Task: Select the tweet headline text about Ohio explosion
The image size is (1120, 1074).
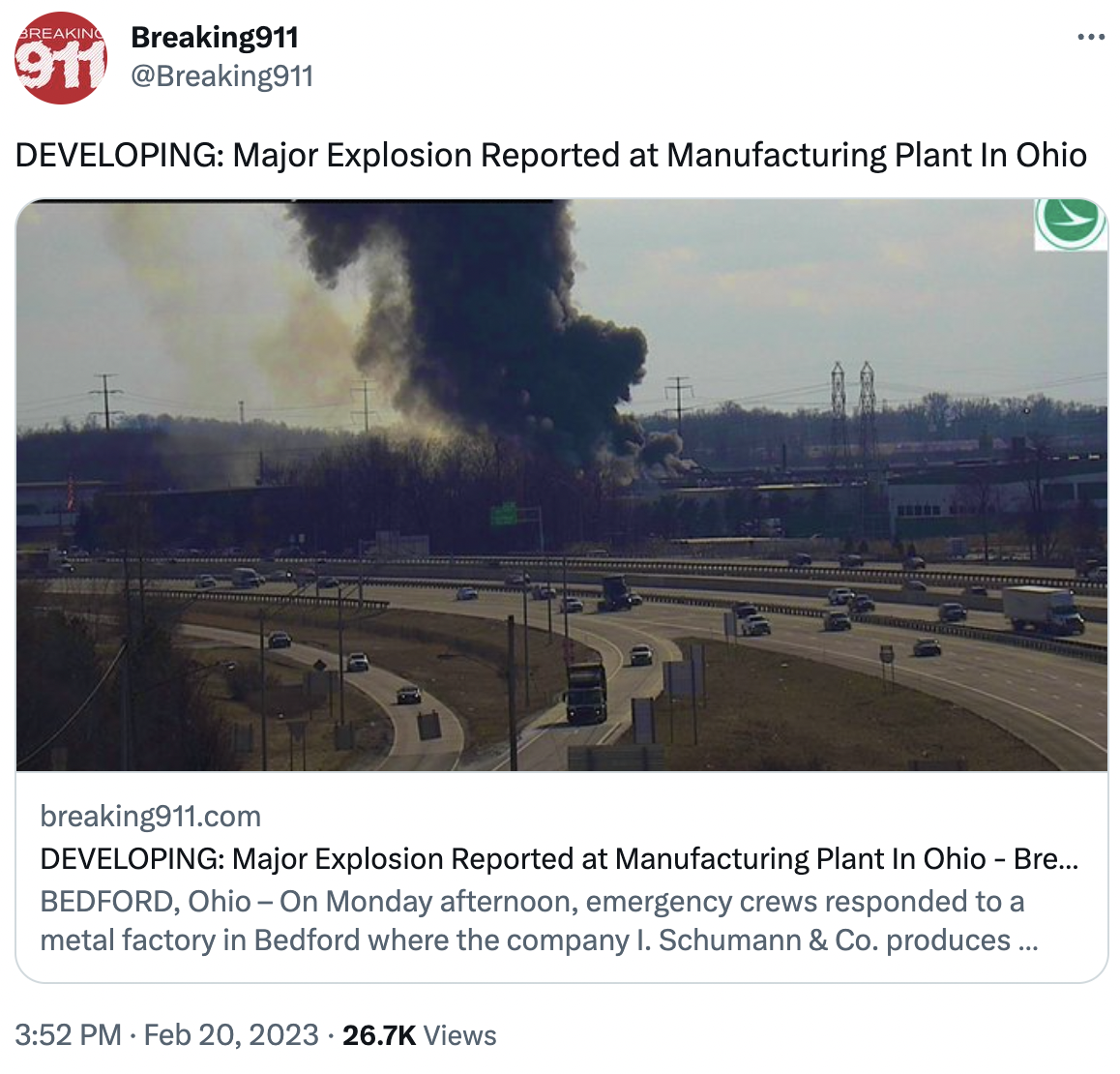Action: tap(550, 155)
